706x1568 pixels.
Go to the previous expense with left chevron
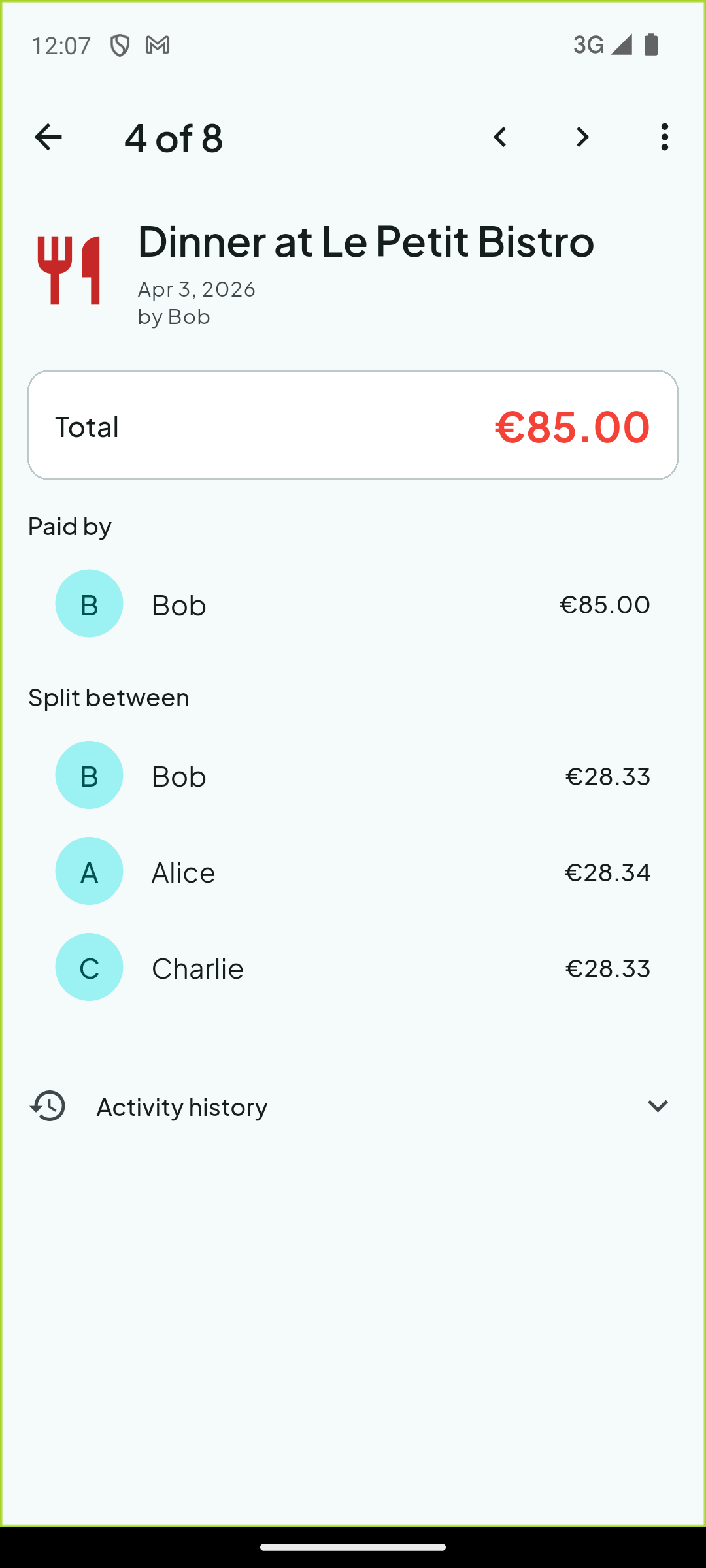click(x=501, y=137)
